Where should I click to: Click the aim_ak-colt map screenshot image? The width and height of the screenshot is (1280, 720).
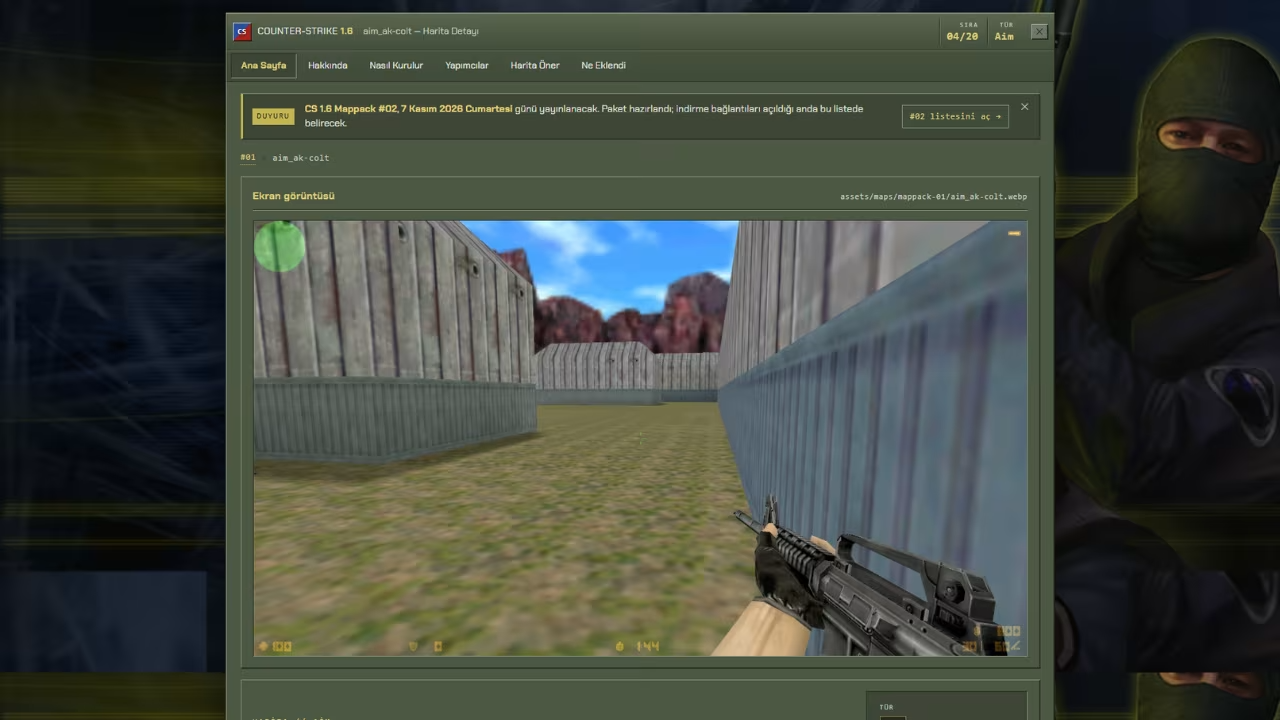click(x=640, y=438)
